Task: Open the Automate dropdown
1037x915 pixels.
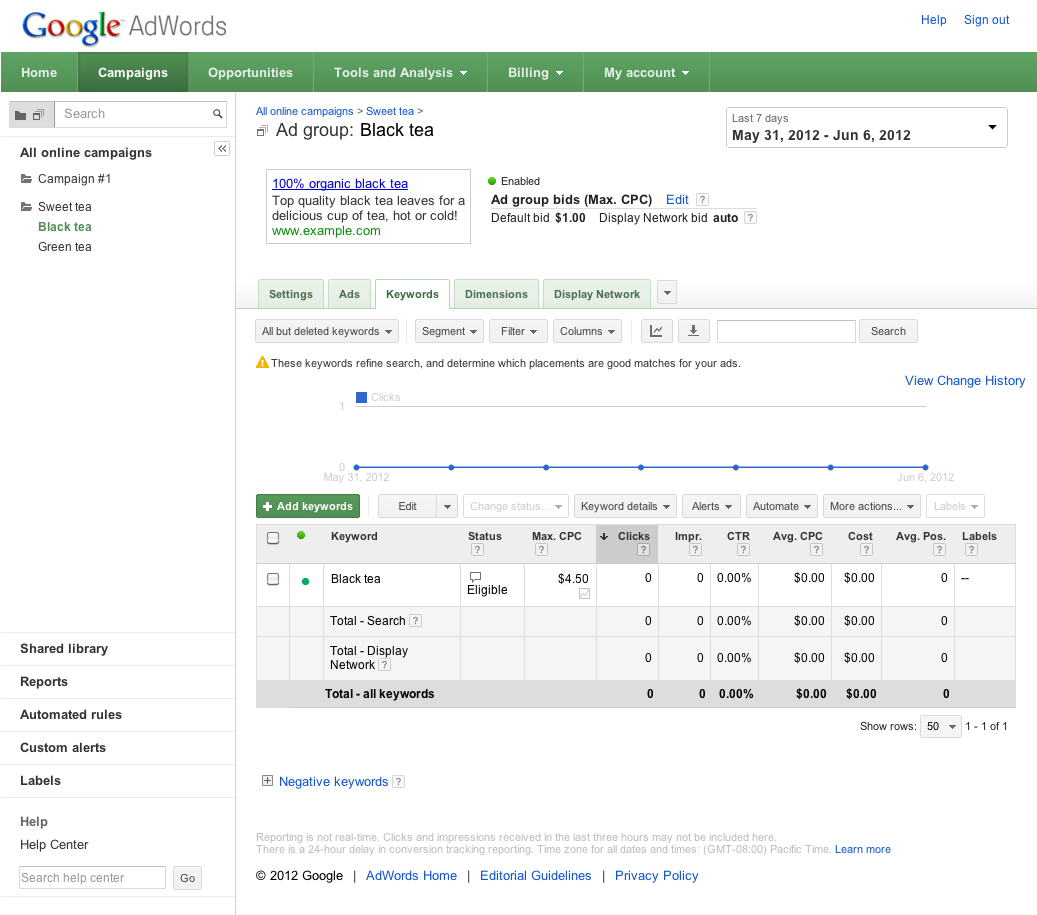Action: pyautogui.click(x=782, y=506)
